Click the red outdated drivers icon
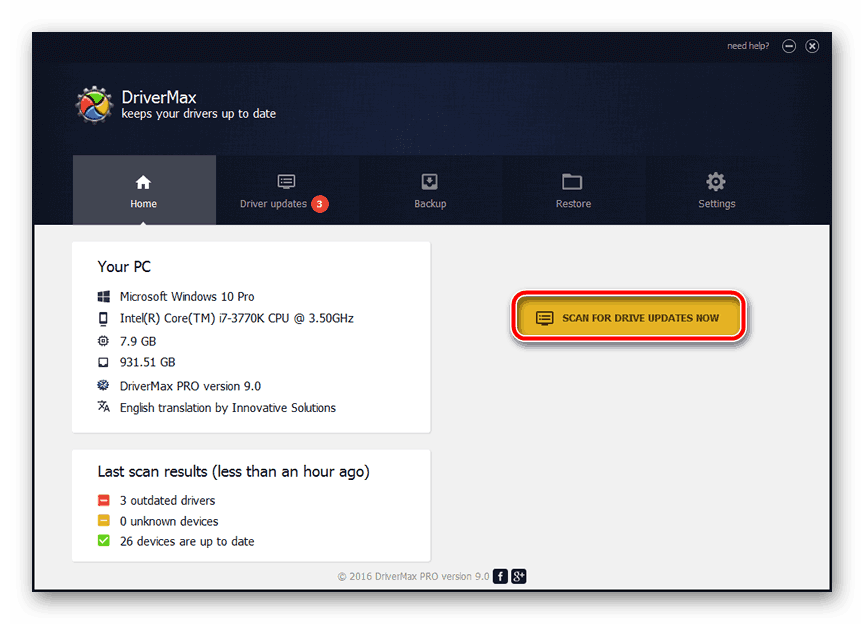The height and width of the screenshot is (624, 864). tap(104, 500)
